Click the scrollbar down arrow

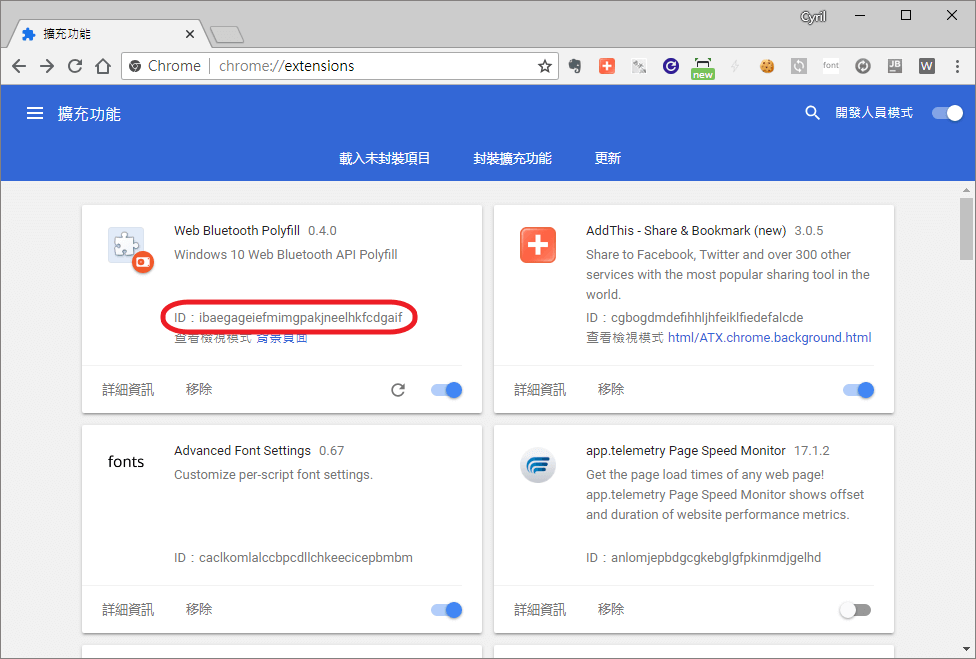pyautogui.click(x=966, y=650)
